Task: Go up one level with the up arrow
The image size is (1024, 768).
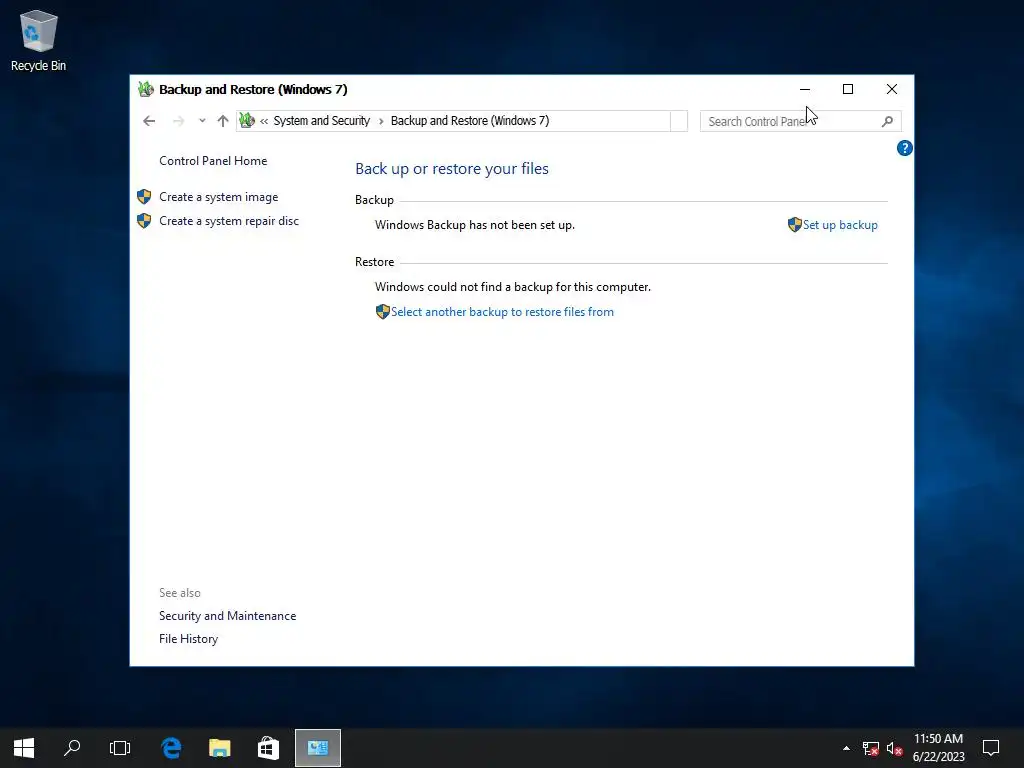Action: point(223,121)
